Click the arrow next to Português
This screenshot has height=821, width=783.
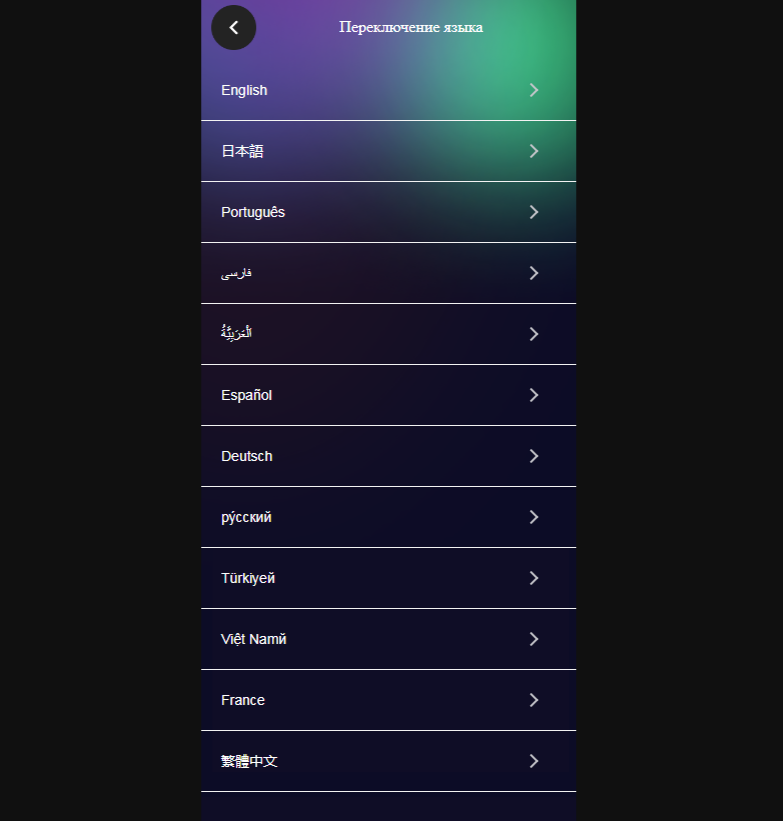534,212
